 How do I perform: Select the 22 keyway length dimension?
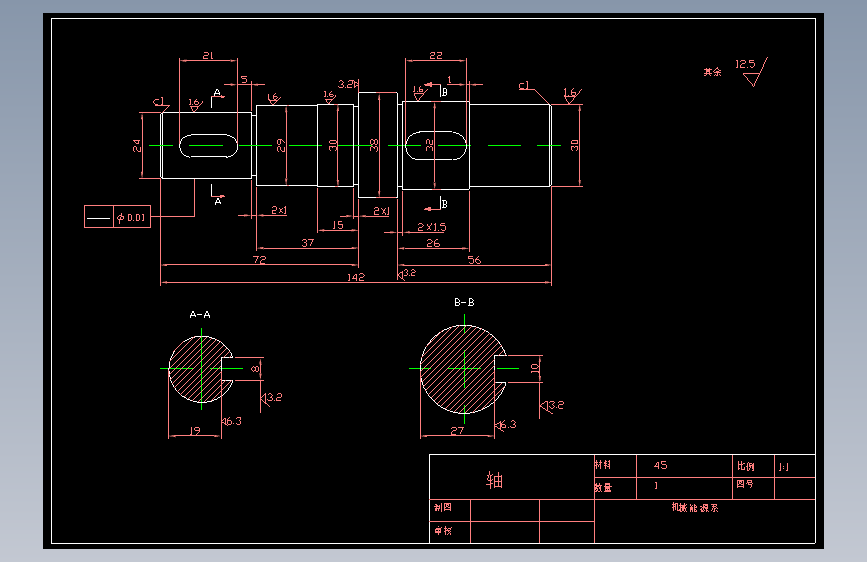(436, 55)
